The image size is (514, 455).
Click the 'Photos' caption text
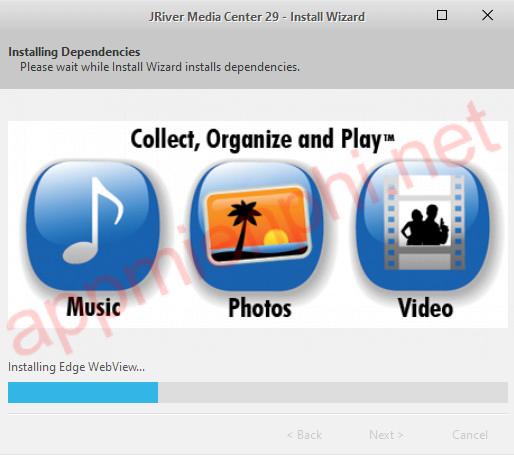coord(260,308)
